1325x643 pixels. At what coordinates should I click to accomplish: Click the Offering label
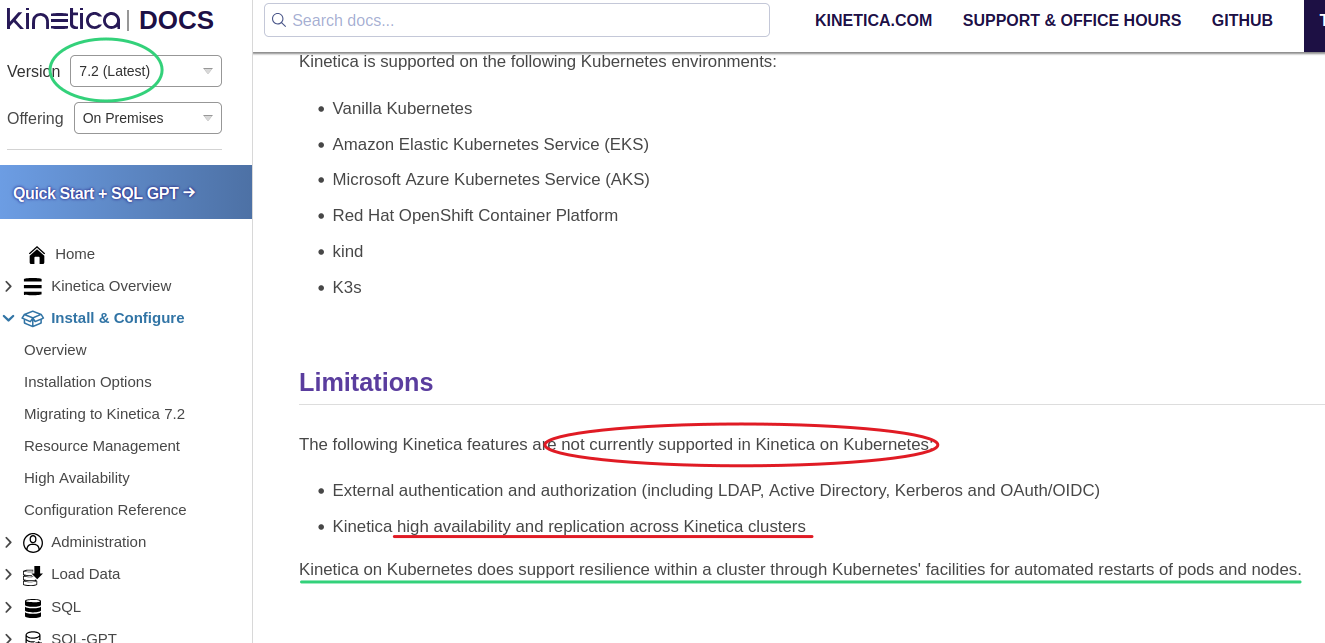(x=35, y=118)
